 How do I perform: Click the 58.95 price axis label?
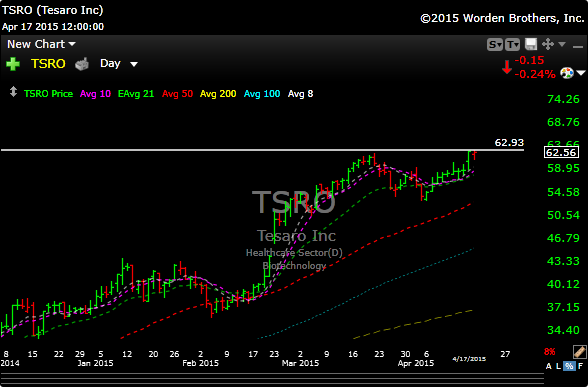(x=563, y=168)
